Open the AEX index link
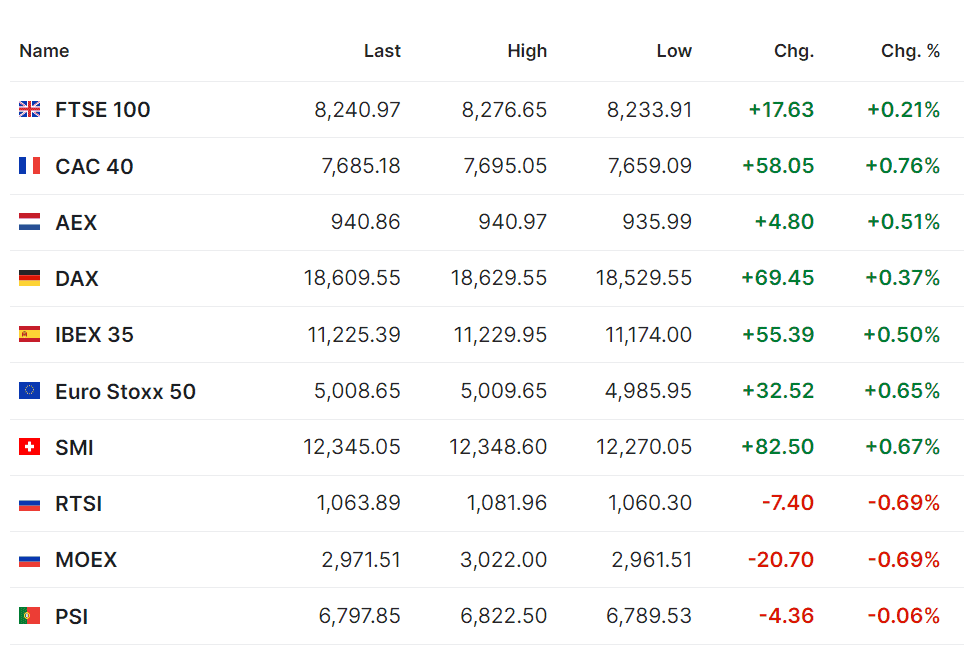964x649 pixels. tap(76, 222)
